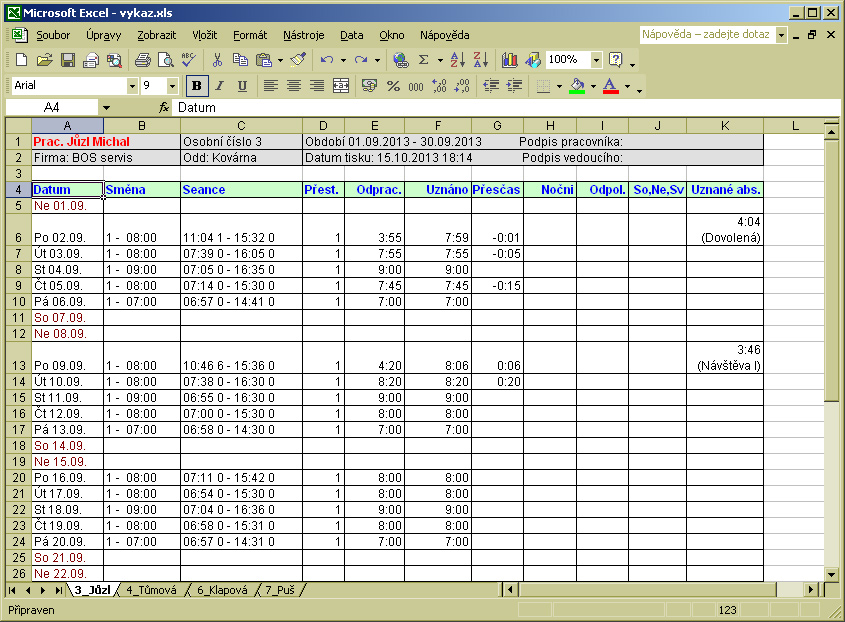
Task: Open the Name Box dropdown arrow
Action: [106, 108]
